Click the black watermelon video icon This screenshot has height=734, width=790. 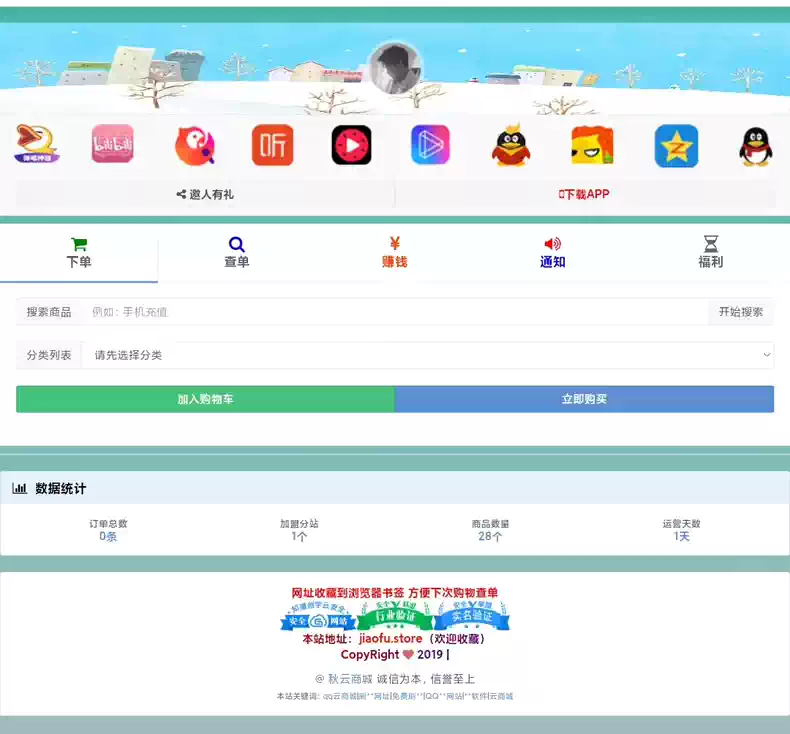352,146
